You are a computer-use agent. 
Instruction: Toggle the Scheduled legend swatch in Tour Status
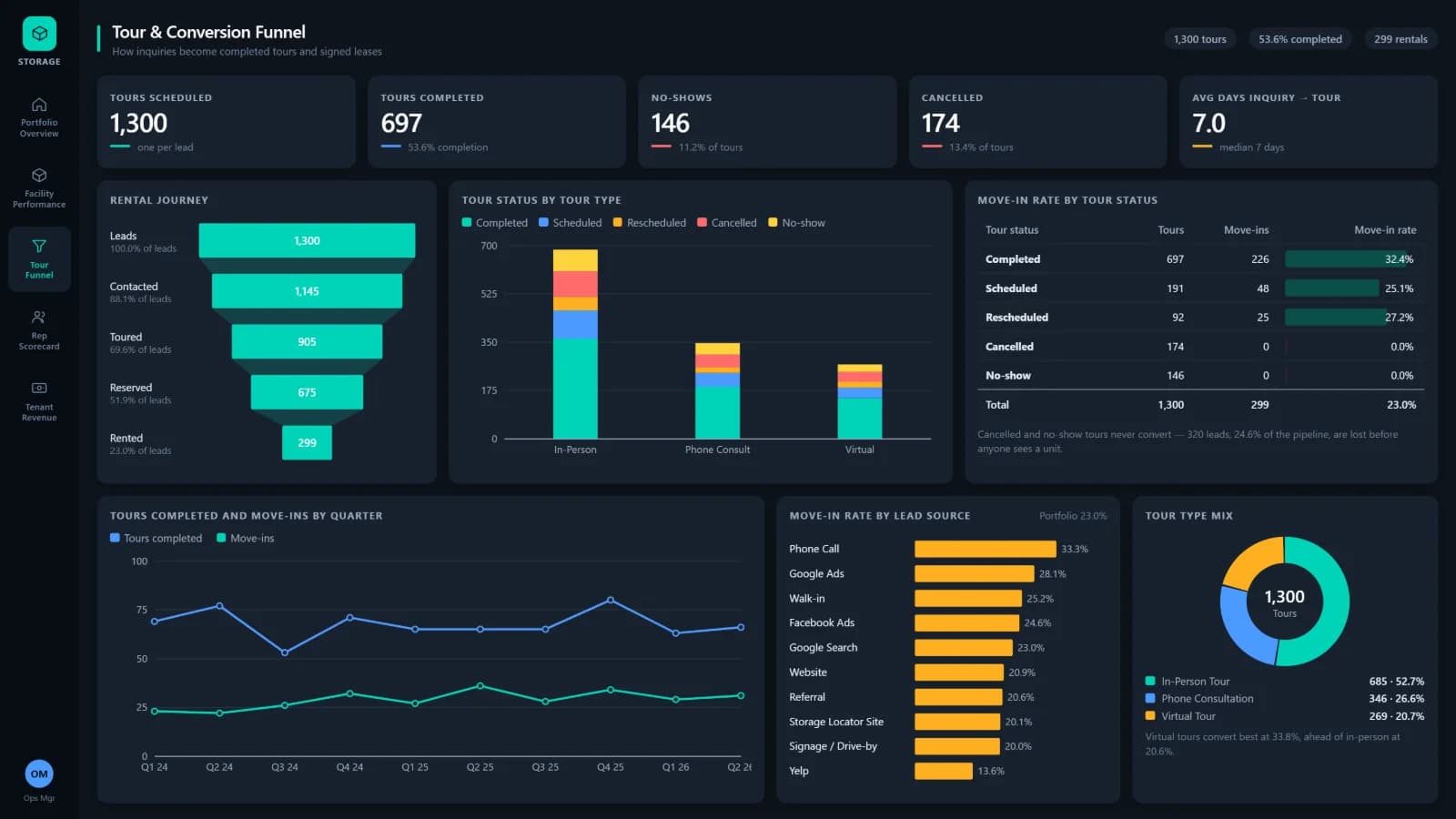tap(543, 223)
